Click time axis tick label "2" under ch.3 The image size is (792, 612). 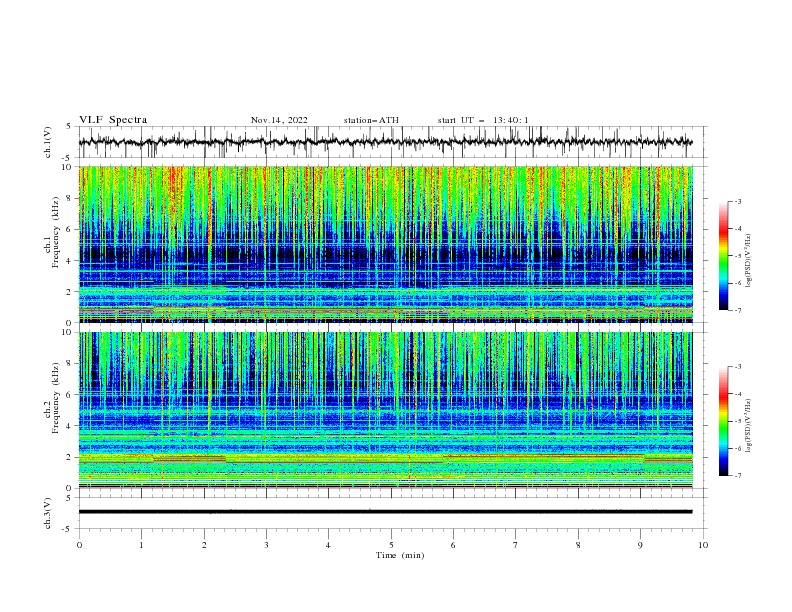[x=204, y=545]
